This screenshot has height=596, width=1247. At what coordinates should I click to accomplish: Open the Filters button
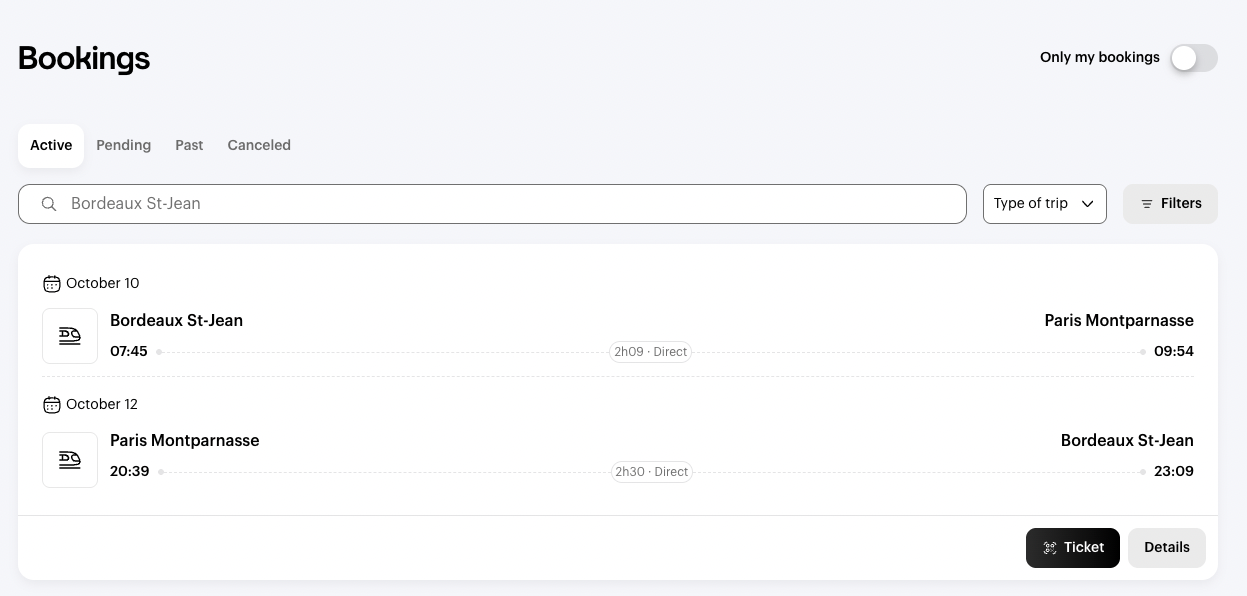[x=1170, y=204]
